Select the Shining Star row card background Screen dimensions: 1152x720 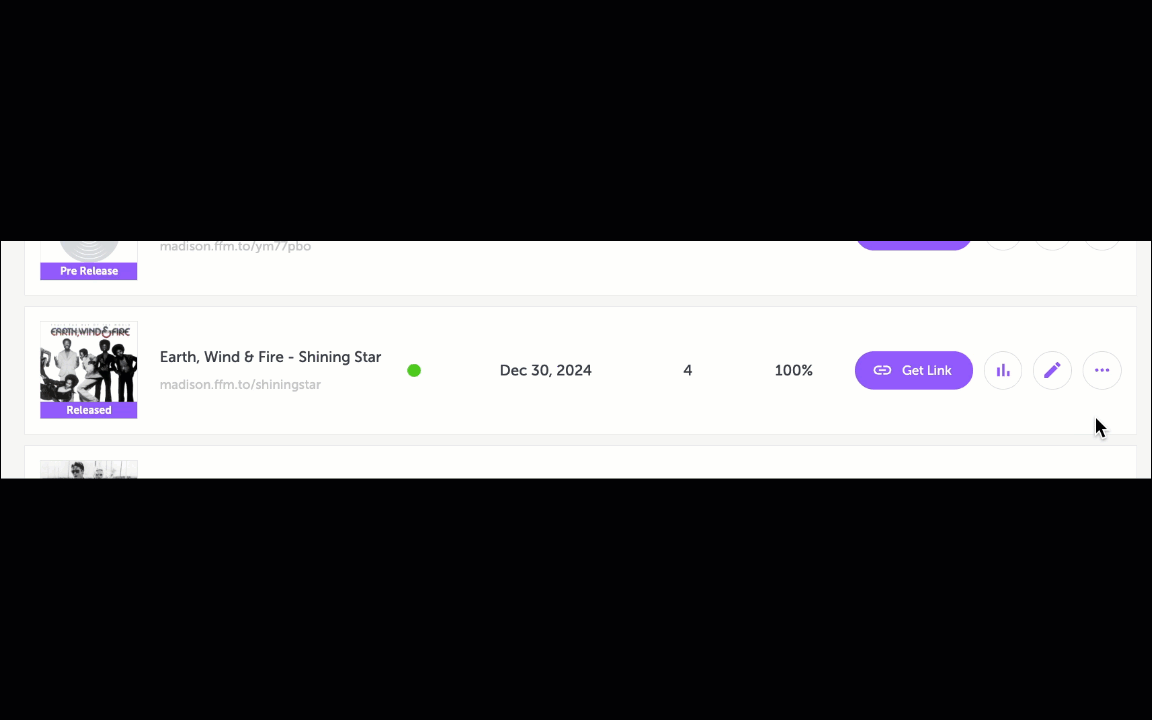point(580,370)
